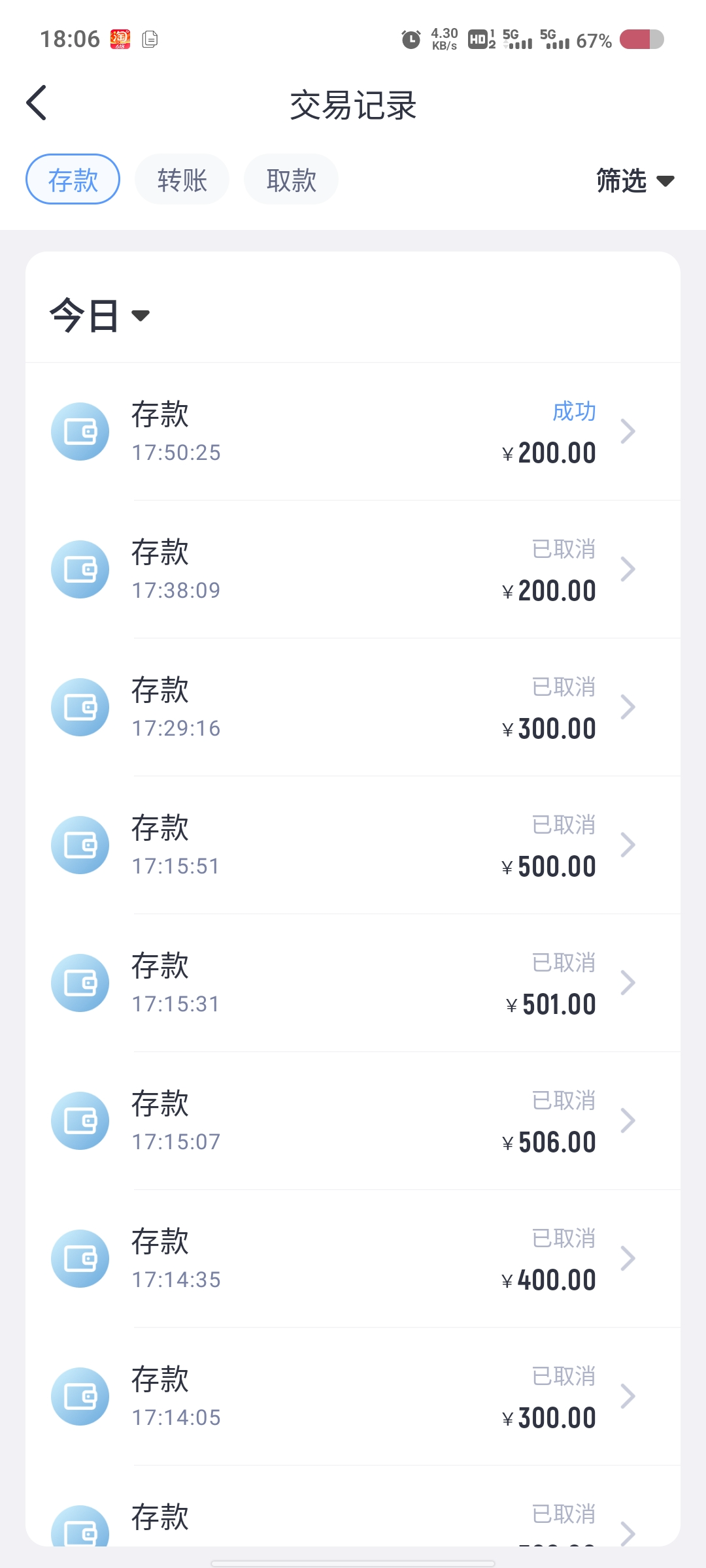Tap wallet icon of 17:15:07 deposit

coord(80,1121)
